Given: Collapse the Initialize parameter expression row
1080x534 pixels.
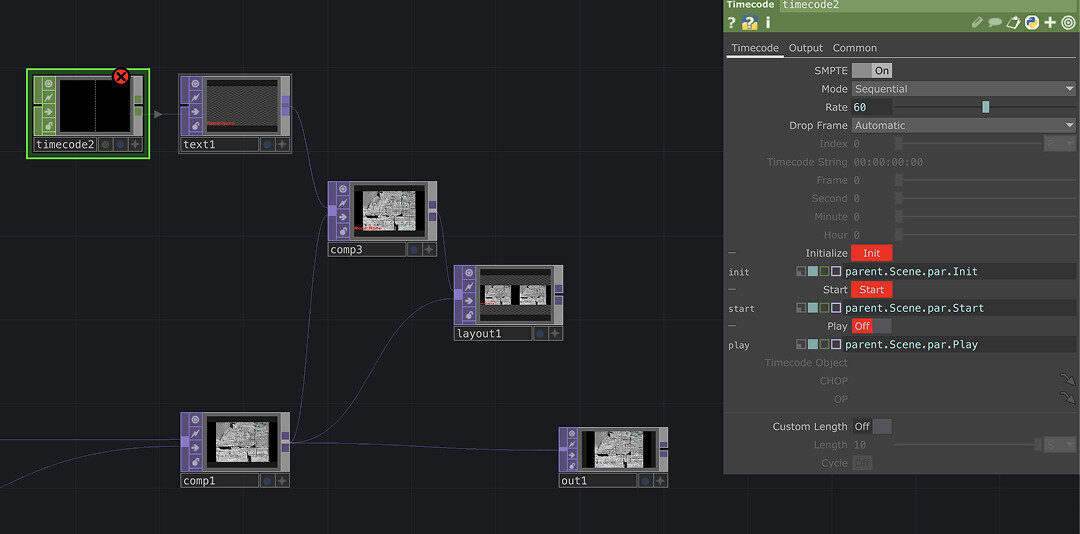Looking at the screenshot, I should click(731, 254).
